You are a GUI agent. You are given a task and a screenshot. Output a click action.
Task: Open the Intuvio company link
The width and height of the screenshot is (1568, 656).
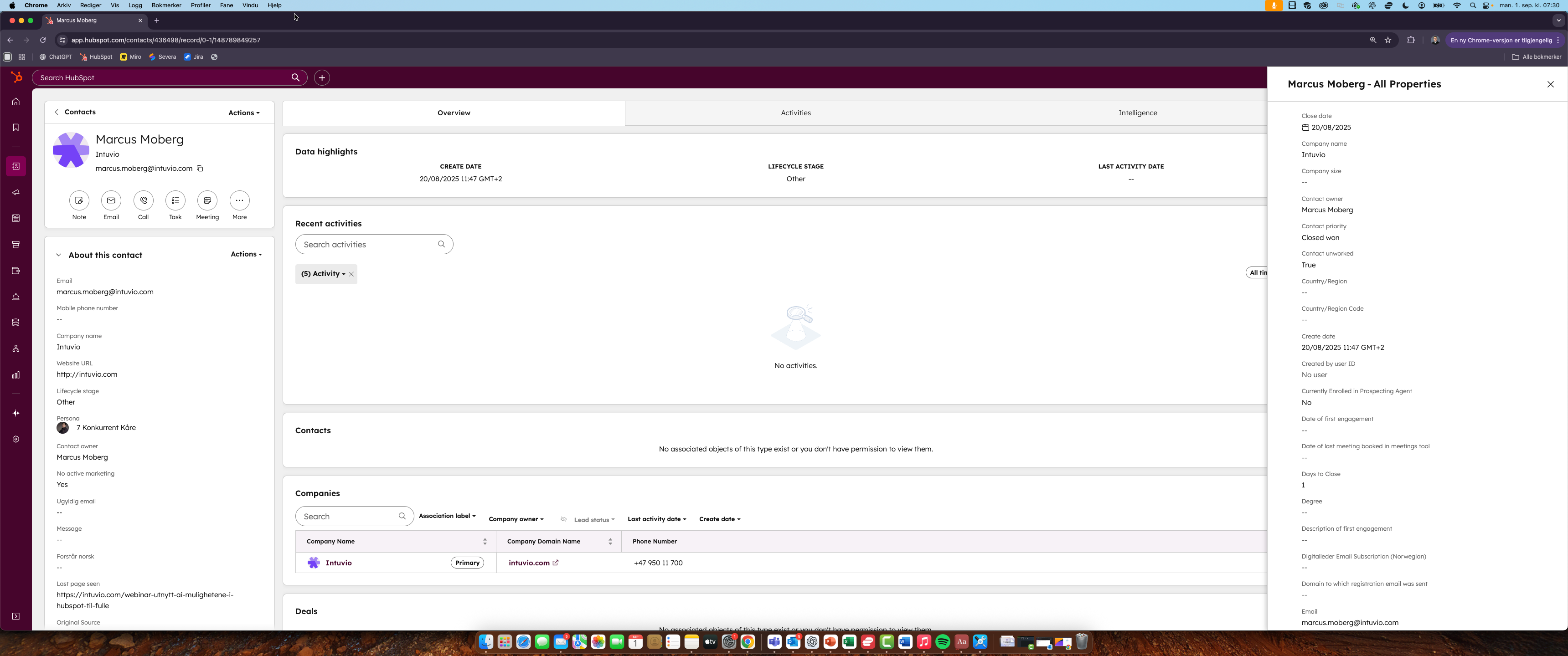point(338,563)
